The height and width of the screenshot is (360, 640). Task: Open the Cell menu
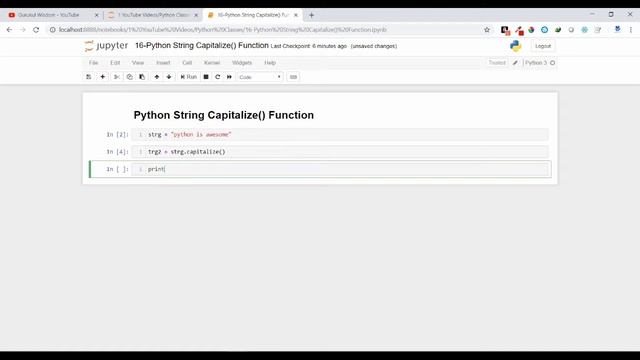click(187, 63)
